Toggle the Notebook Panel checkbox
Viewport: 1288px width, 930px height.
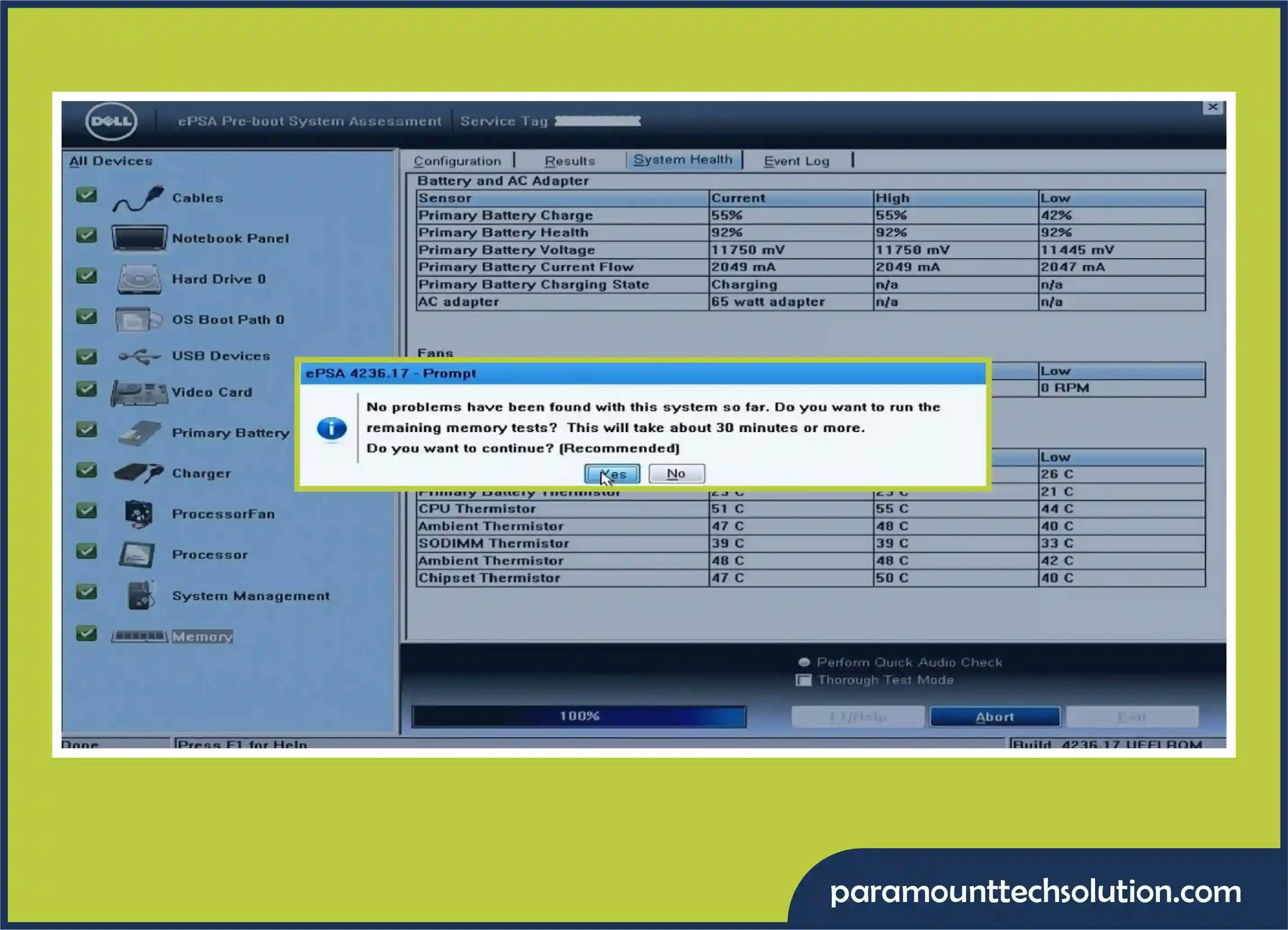pyautogui.click(x=86, y=235)
